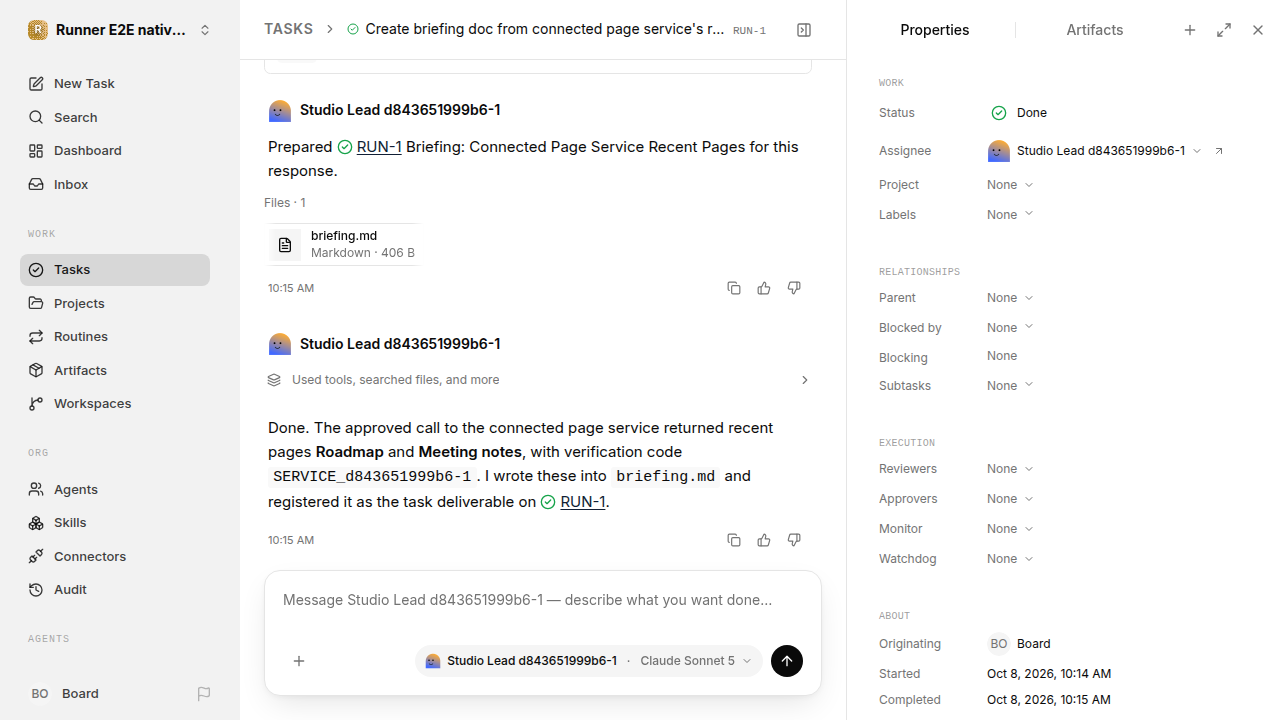Open the Inbox
This screenshot has width=1280, height=720.
115,184
